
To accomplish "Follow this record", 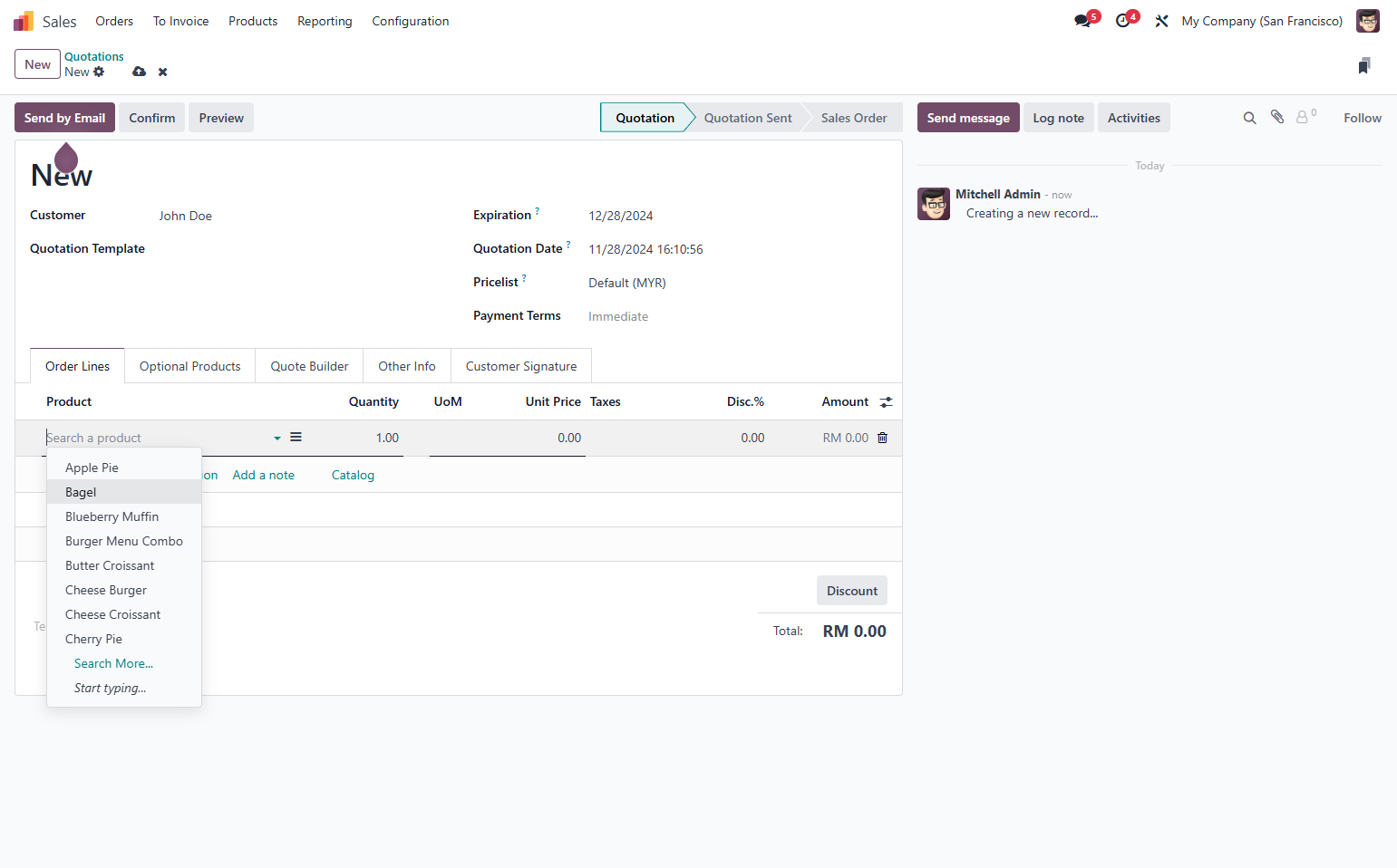I will (x=1363, y=118).
